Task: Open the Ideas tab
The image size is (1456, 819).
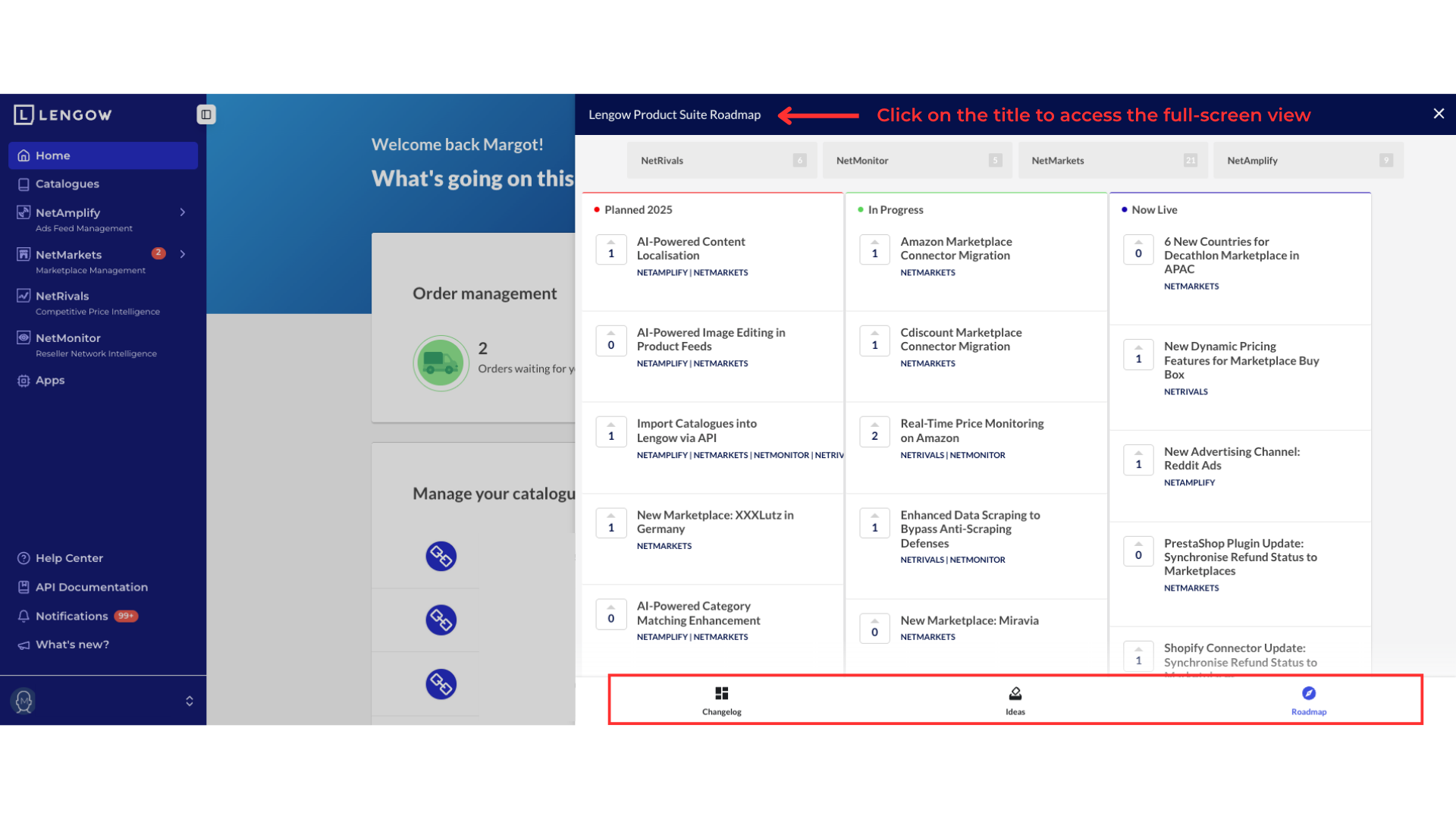Action: 1015,700
